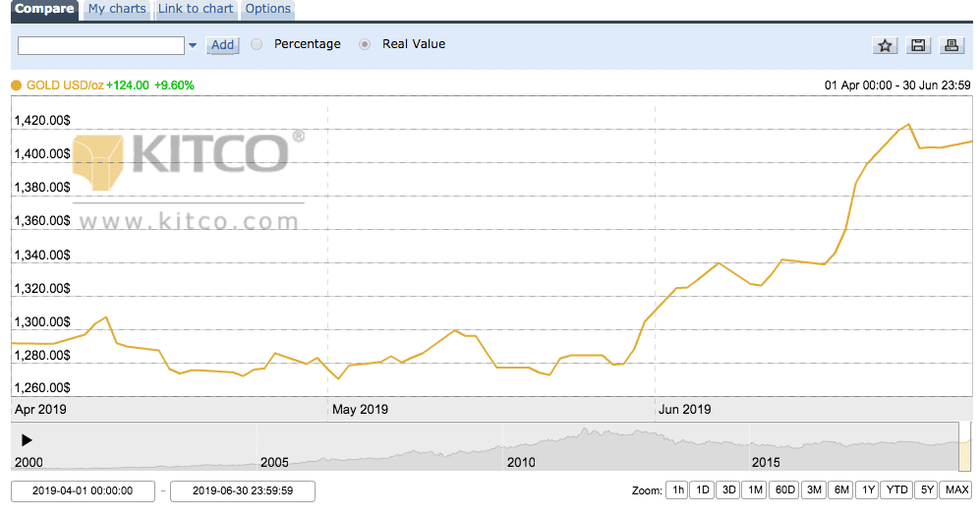Choose the YTD zoom button
This screenshot has height=514, width=980.
tap(897, 490)
